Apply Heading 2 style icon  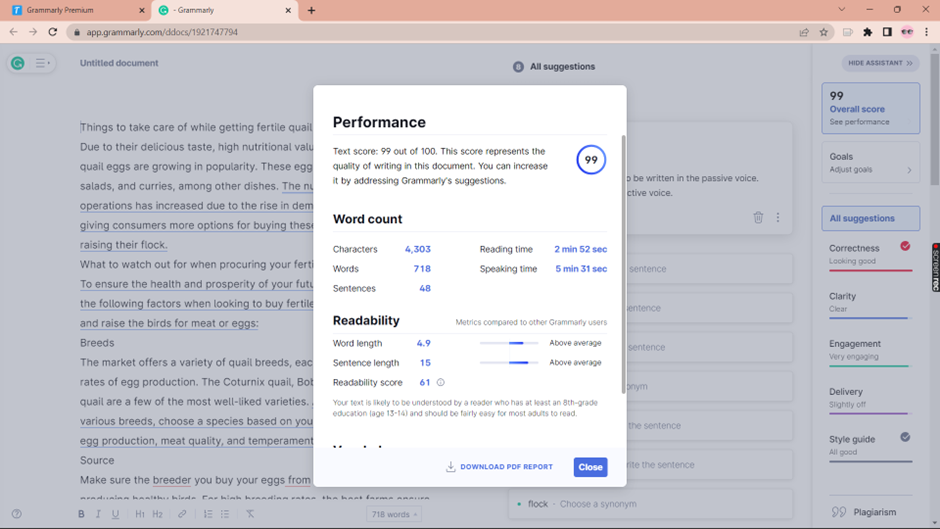(x=157, y=514)
